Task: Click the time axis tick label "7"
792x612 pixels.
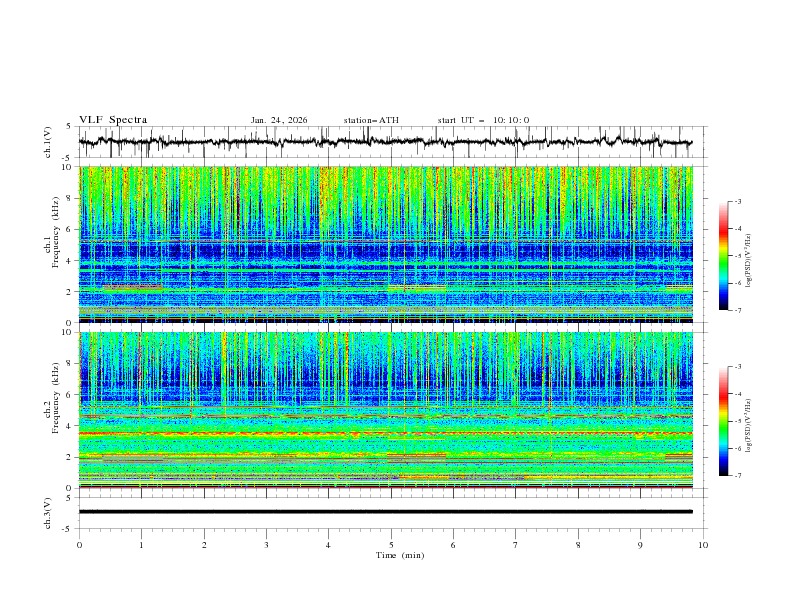Action: click(516, 545)
